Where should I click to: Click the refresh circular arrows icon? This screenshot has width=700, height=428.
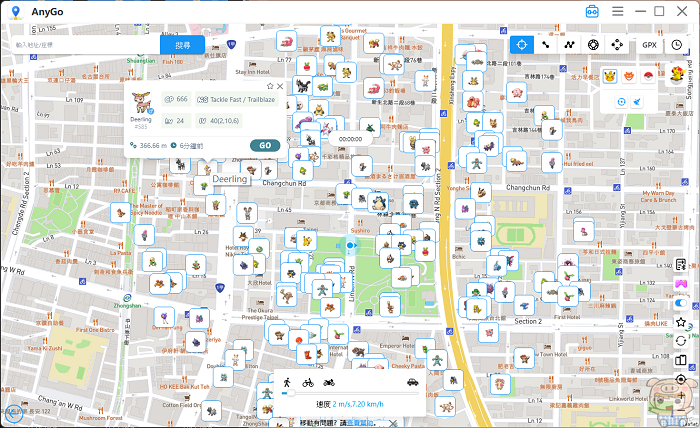681,341
